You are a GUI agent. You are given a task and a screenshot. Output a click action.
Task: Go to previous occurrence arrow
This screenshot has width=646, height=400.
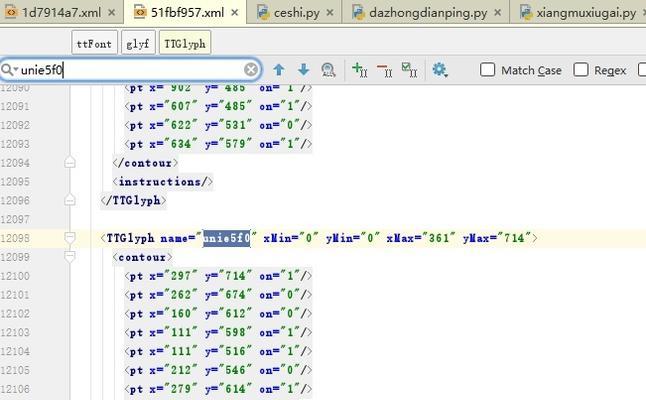pyautogui.click(x=279, y=70)
